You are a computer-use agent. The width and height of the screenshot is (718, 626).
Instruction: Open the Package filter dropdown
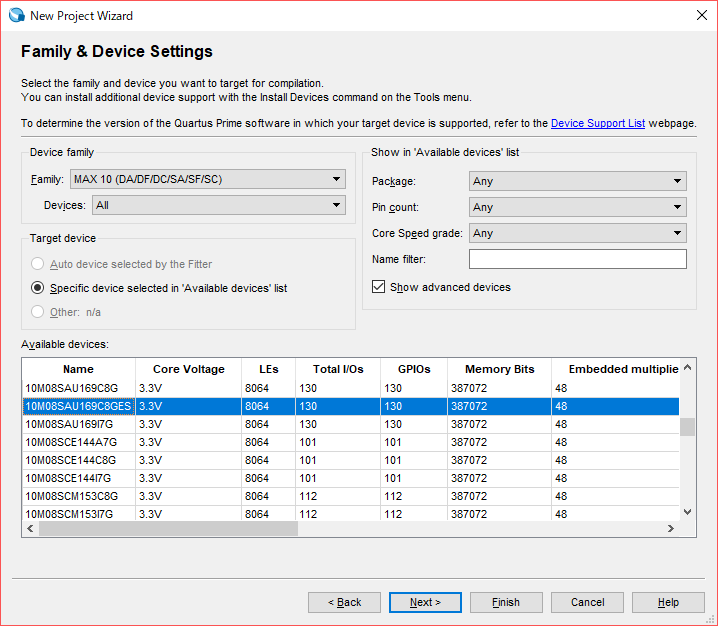(577, 181)
